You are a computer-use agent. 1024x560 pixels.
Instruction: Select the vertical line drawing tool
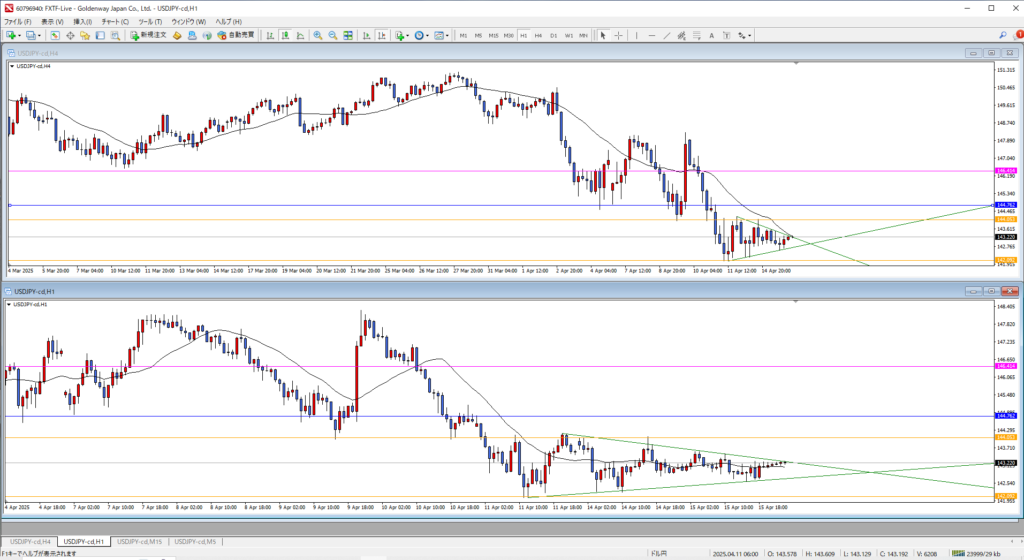(636, 35)
